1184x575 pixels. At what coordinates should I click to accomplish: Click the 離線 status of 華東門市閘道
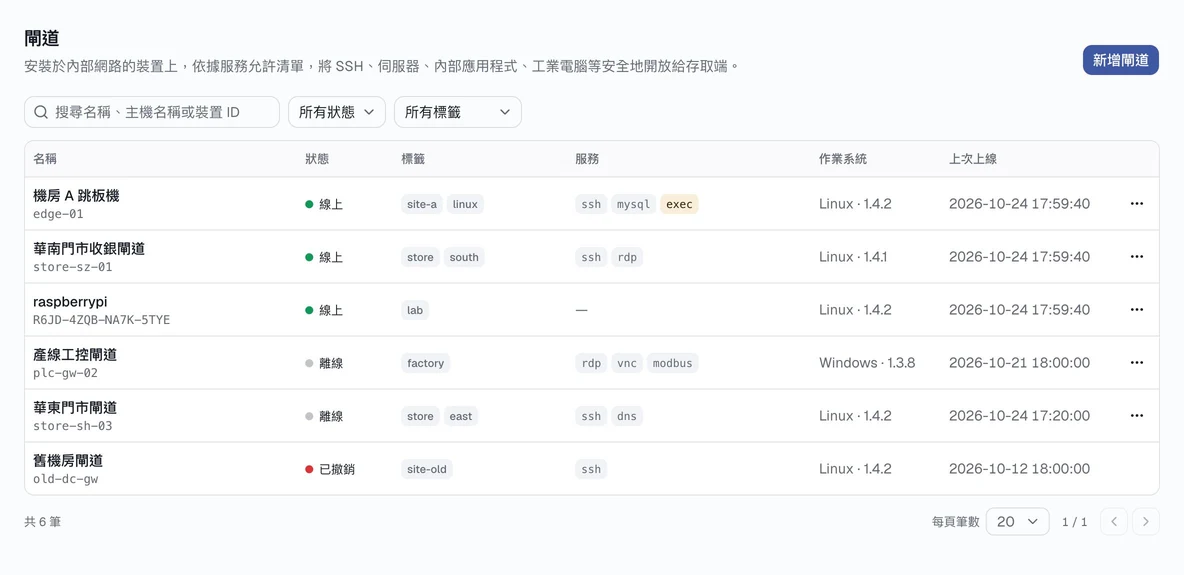324,416
